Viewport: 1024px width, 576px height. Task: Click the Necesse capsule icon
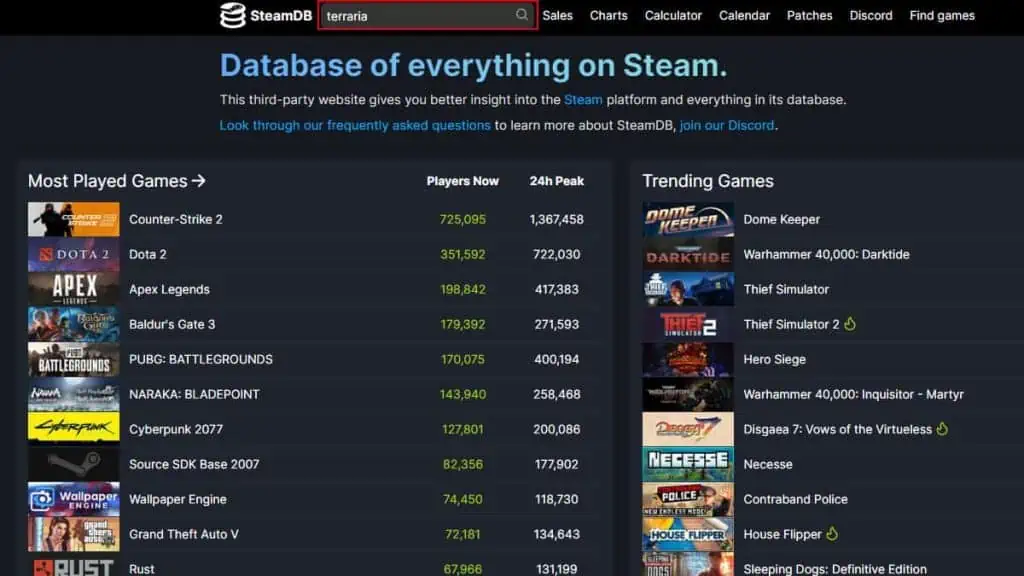click(687, 464)
